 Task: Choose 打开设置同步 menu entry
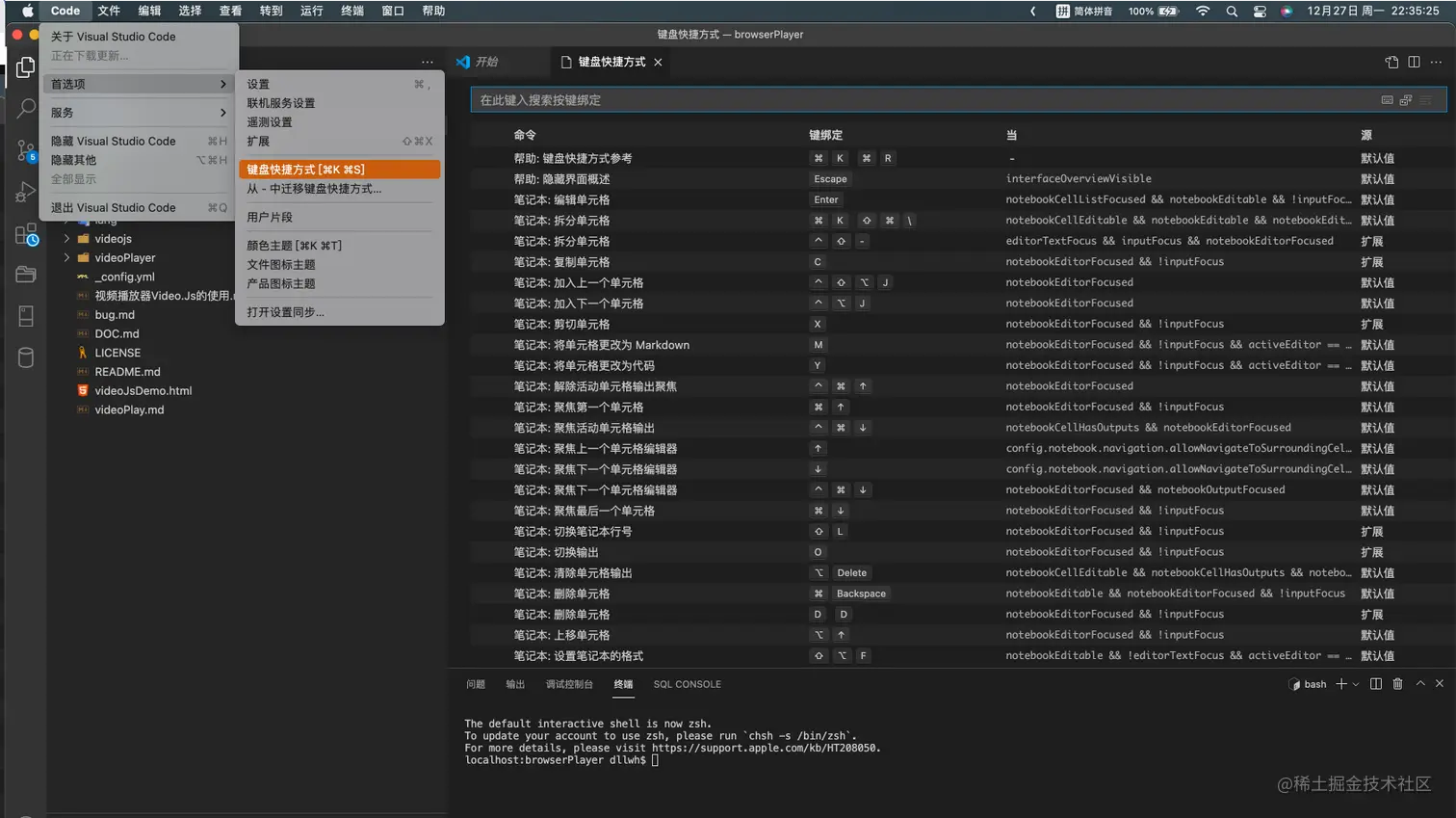coord(339,312)
